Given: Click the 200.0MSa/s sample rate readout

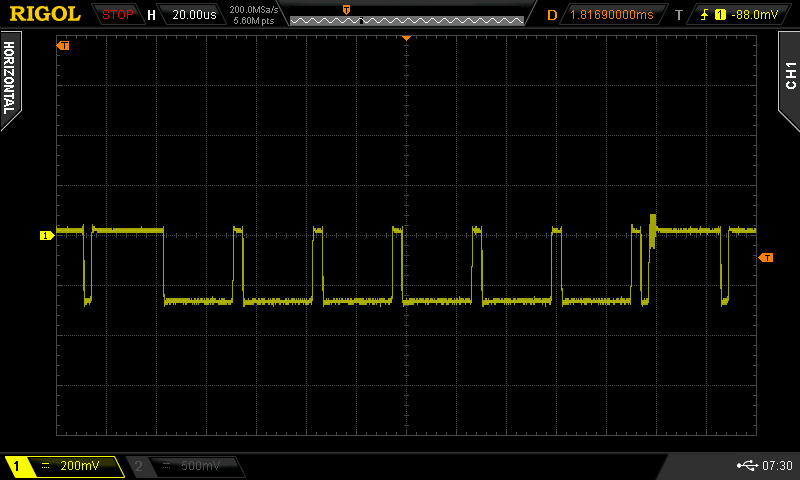Looking at the screenshot, I should pos(254,10).
